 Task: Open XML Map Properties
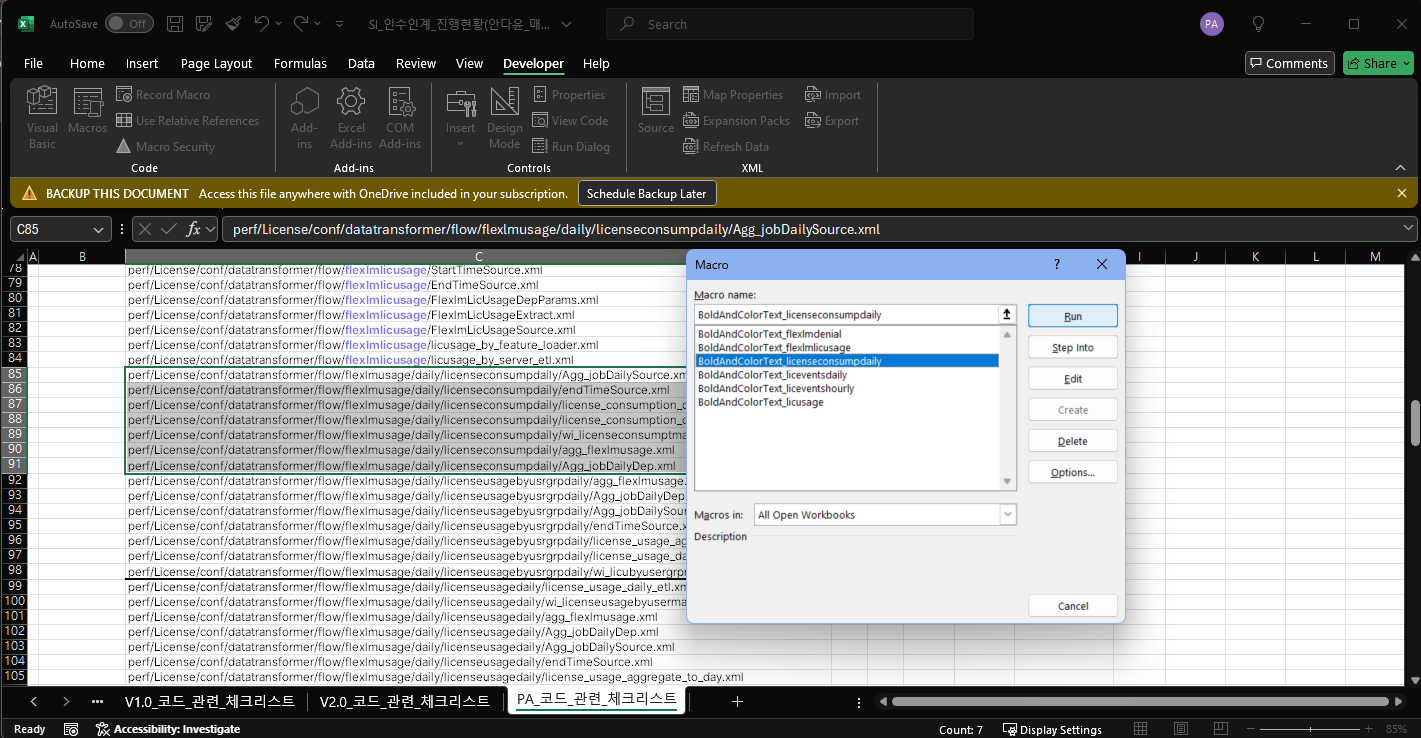coord(733,95)
